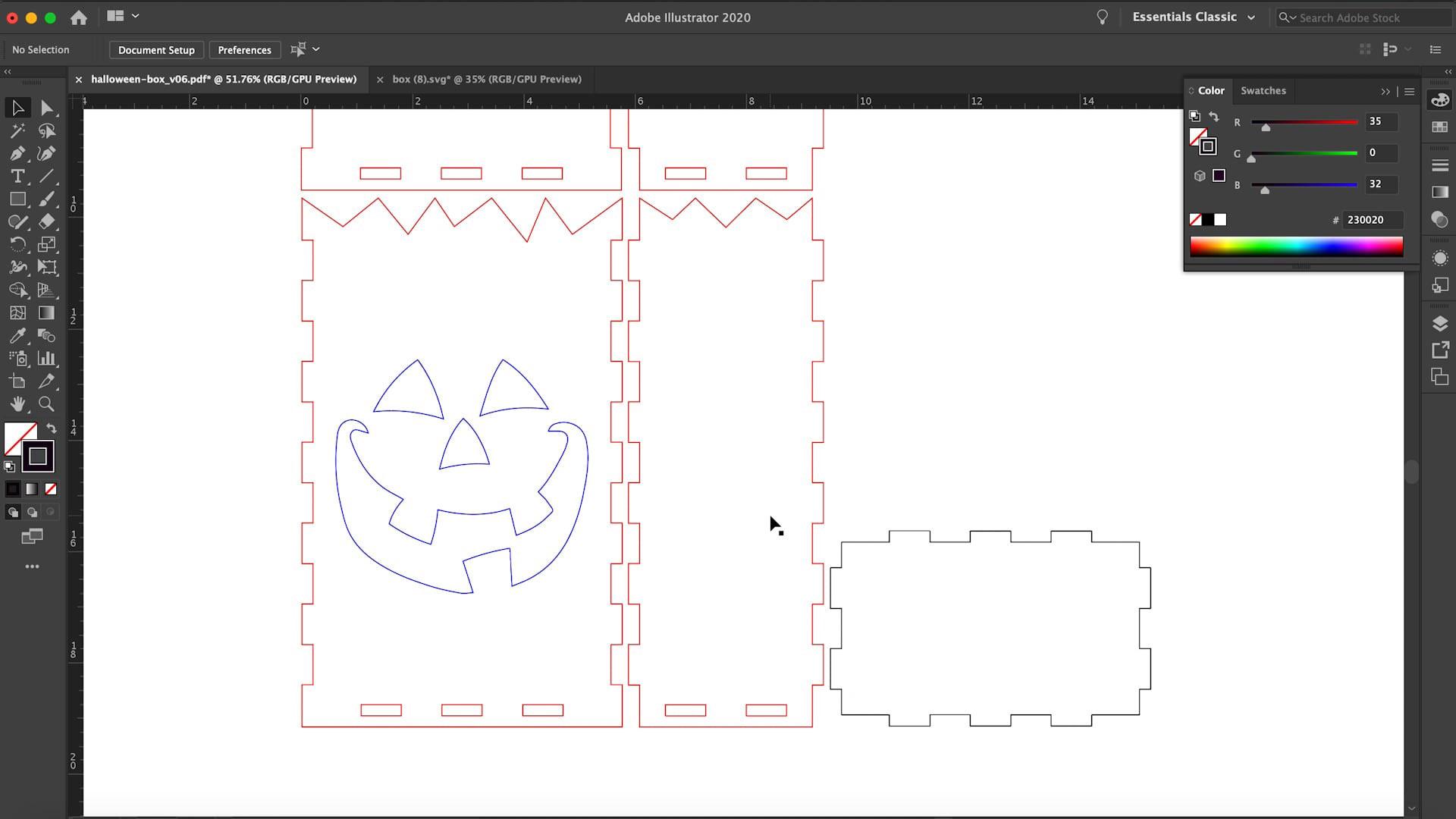This screenshot has height=819, width=1456.
Task: Open the Layers panel icon
Action: coord(1439,324)
